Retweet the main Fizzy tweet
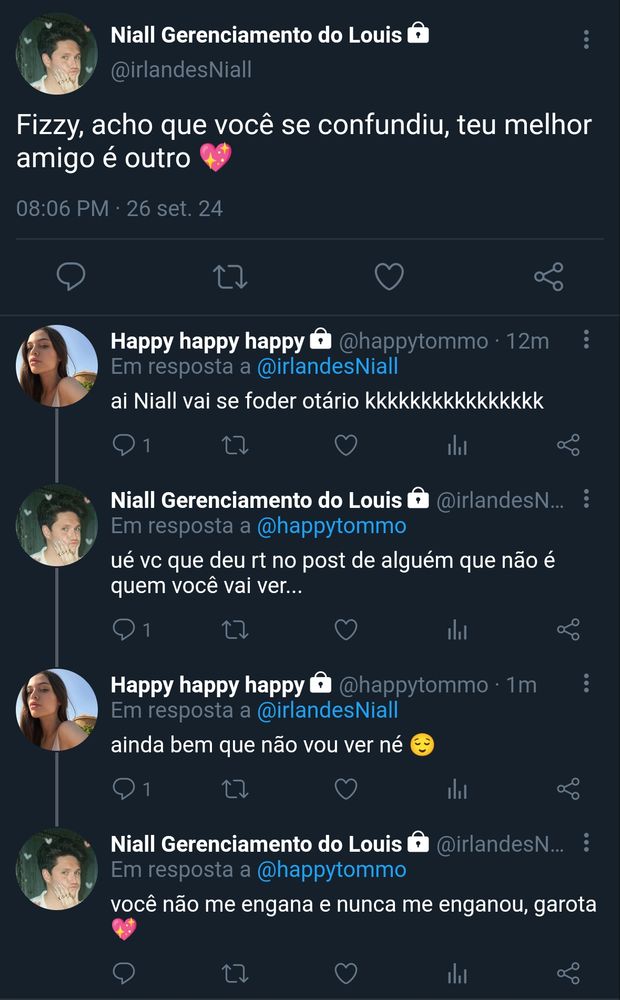This screenshot has width=620, height=1000. [x=230, y=276]
